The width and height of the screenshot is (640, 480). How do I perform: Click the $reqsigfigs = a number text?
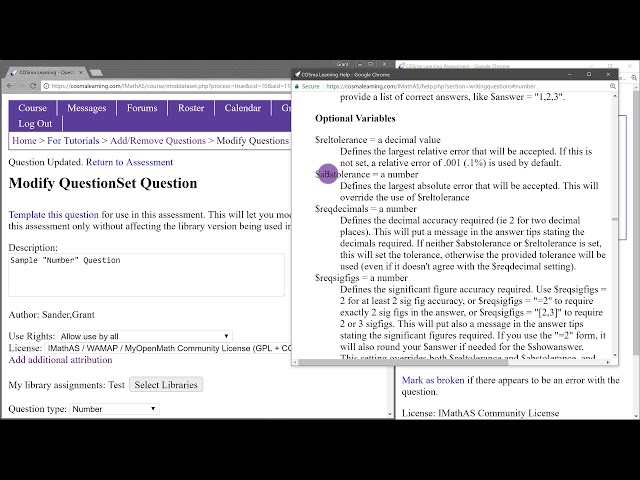[361, 278]
